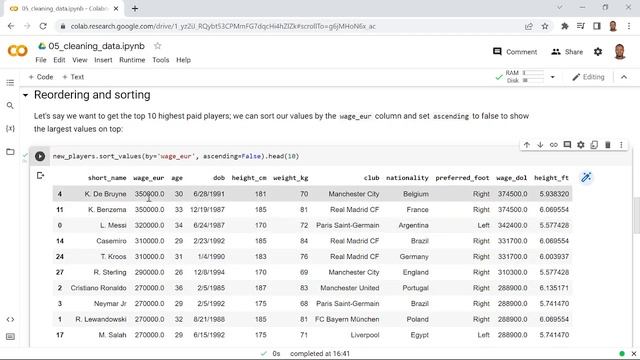Click the browser address bar URL
Image resolution: width=640 pixels, height=360 pixels.
pos(223,26)
